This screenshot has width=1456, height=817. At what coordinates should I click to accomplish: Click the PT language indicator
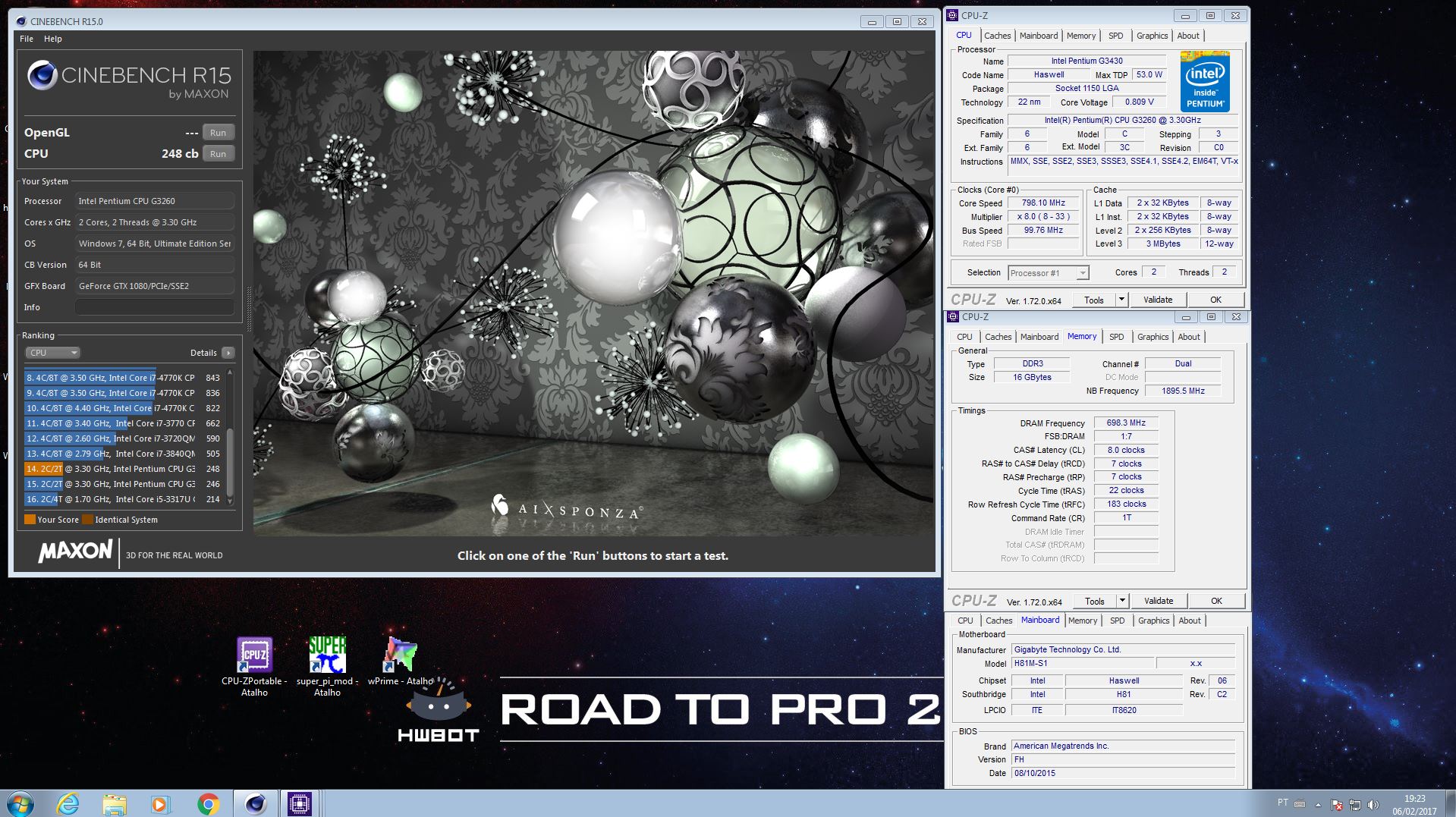click(1282, 803)
